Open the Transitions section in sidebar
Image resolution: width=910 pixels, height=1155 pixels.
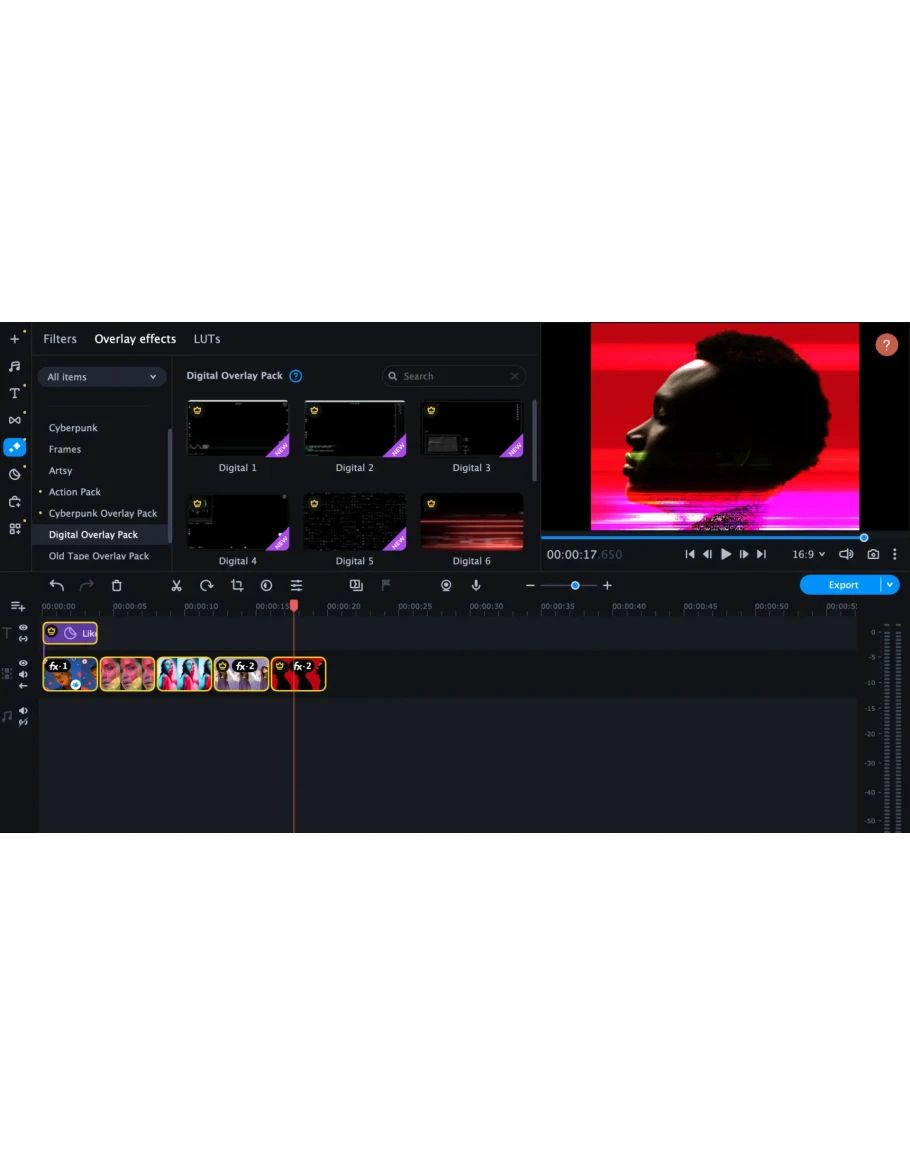[14, 420]
